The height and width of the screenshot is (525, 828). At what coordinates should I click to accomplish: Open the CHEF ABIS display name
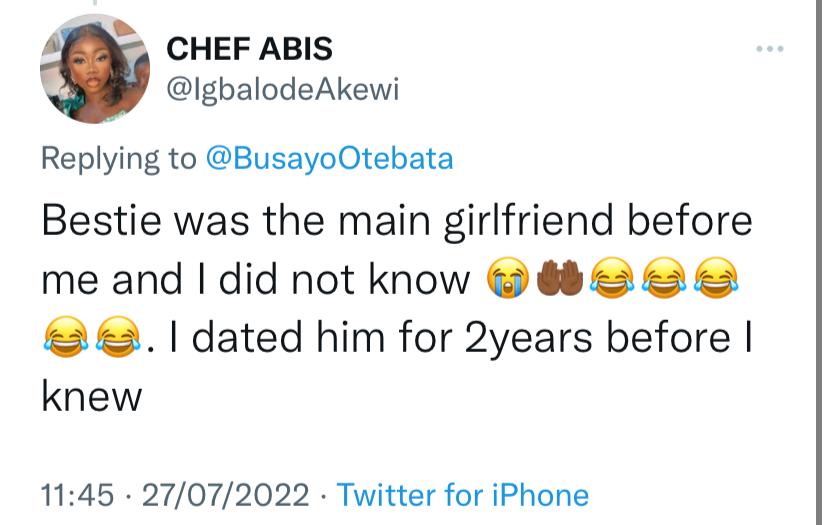[x=249, y=49]
